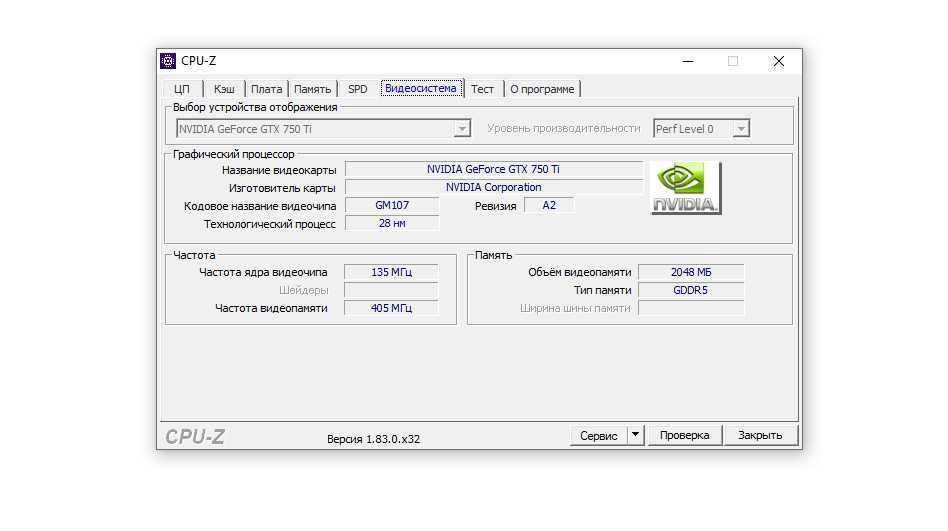Expand the Сервис dropdown arrow
Viewport: 948px width, 531px height.
pyautogui.click(x=635, y=435)
